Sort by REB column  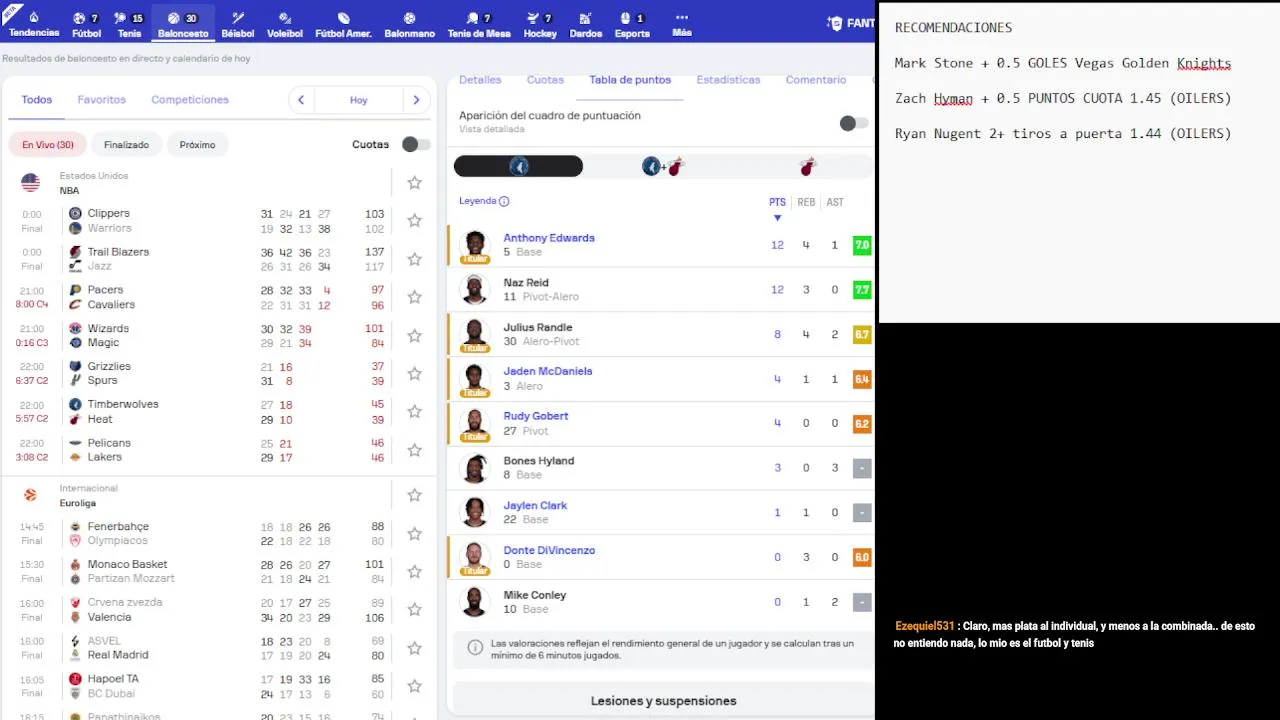tap(806, 202)
